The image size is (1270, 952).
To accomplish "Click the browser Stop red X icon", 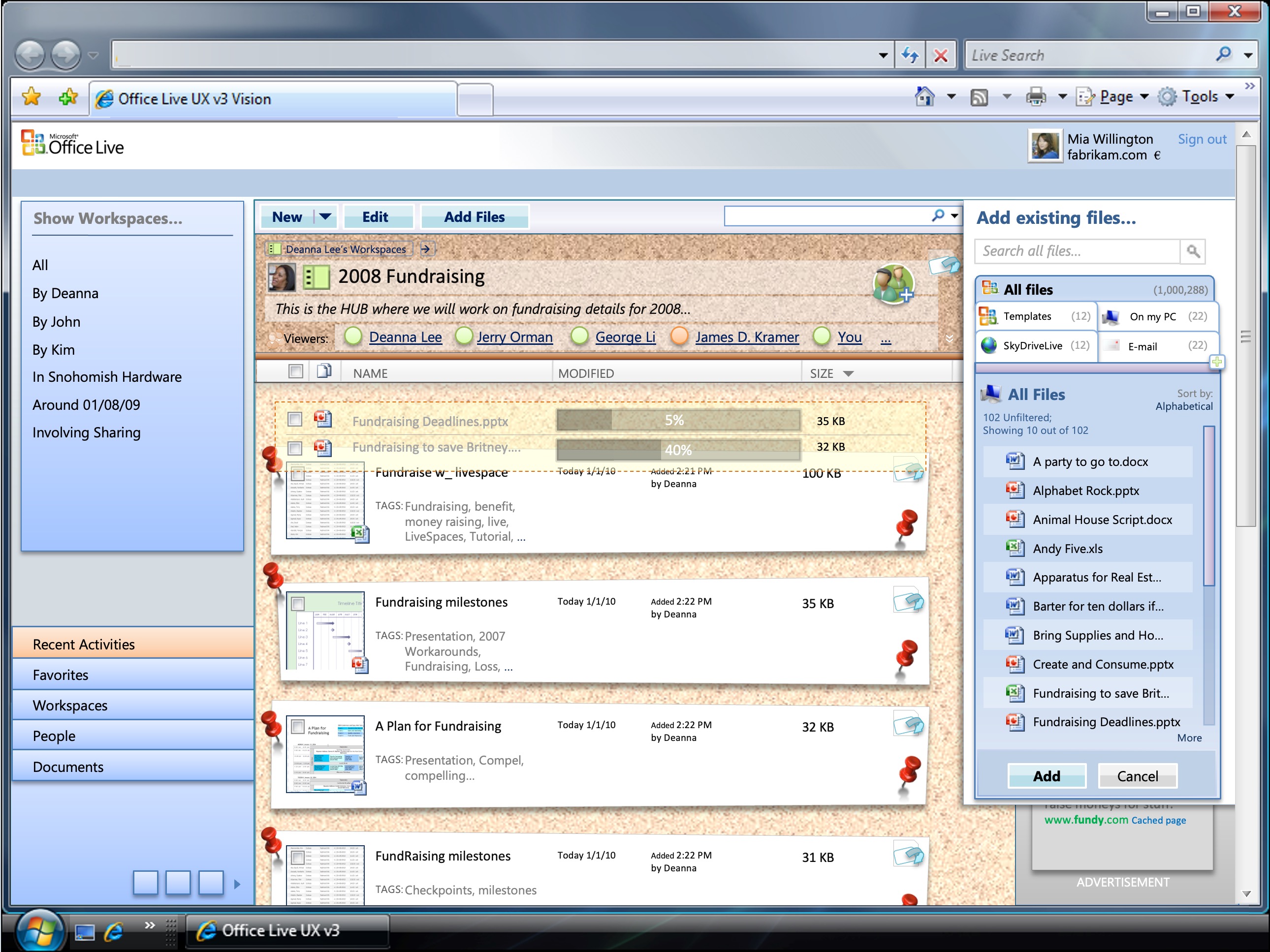I will point(941,56).
